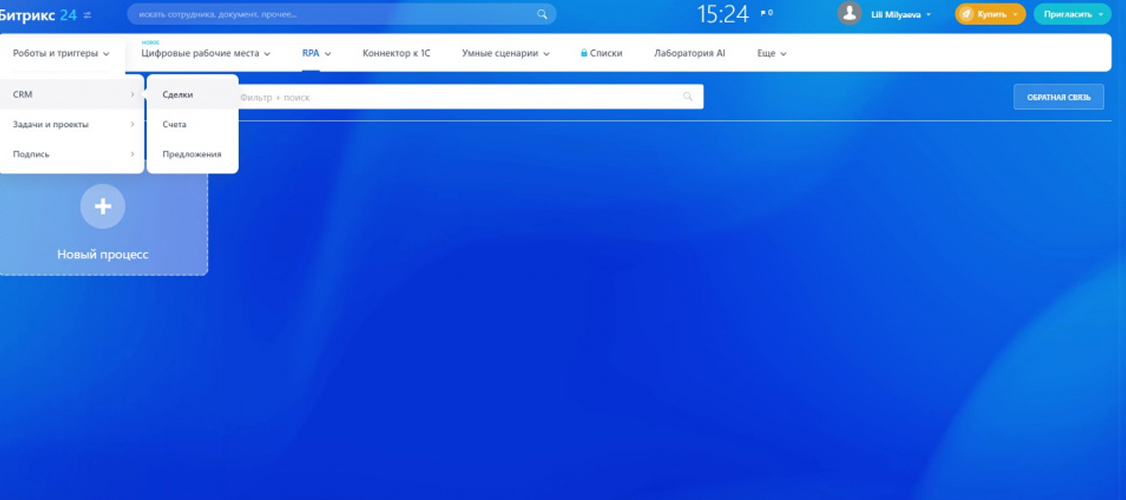1126x500 pixels.
Task: Select Сделки in the CRM submenu
Action: 178,95
